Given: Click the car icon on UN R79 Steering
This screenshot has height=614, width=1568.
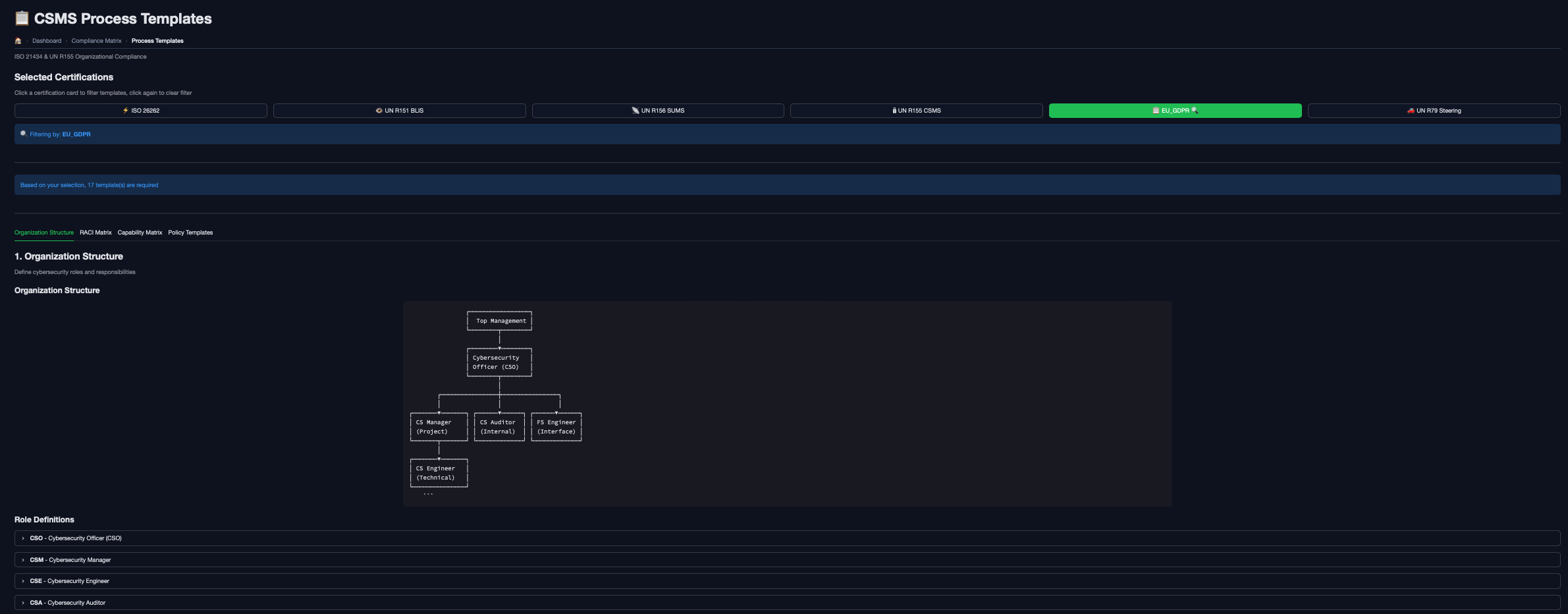Looking at the screenshot, I should [1411, 111].
